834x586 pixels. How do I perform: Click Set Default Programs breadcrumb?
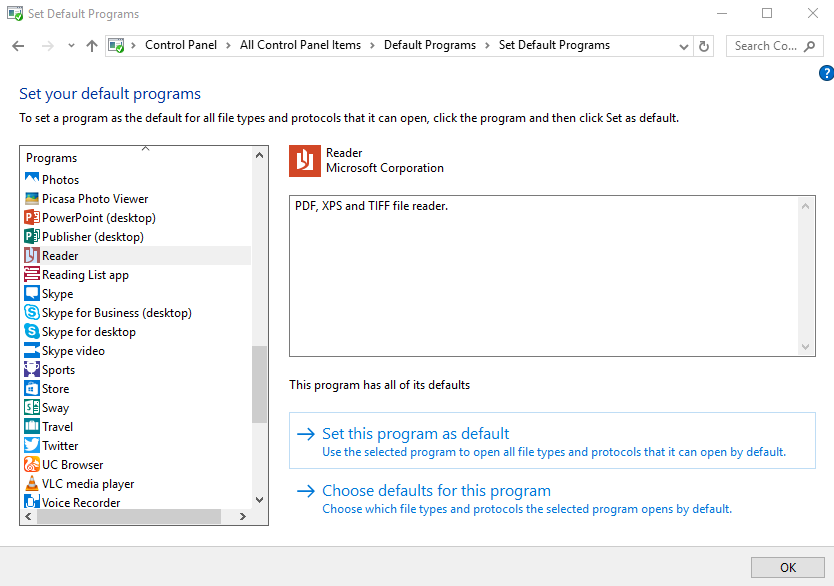(x=554, y=45)
